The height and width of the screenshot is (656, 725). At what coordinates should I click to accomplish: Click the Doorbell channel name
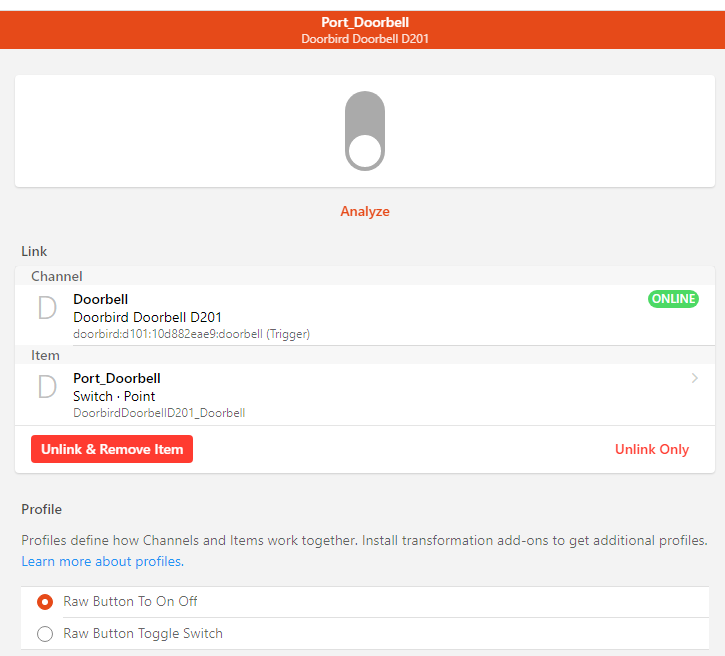click(x=101, y=299)
